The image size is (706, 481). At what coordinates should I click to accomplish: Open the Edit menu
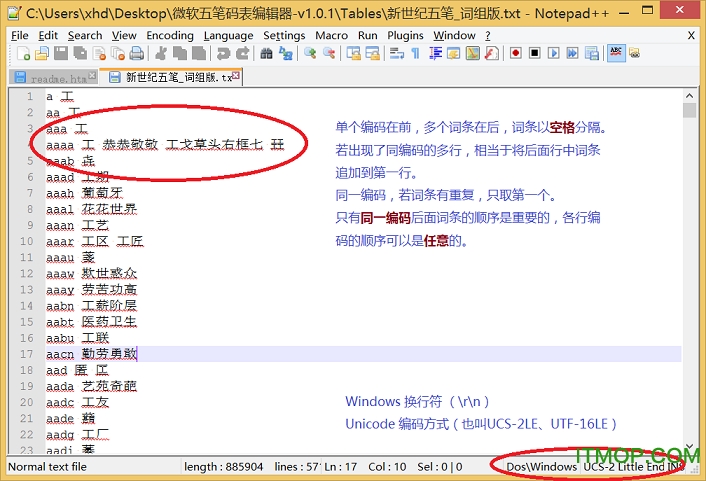[48, 35]
